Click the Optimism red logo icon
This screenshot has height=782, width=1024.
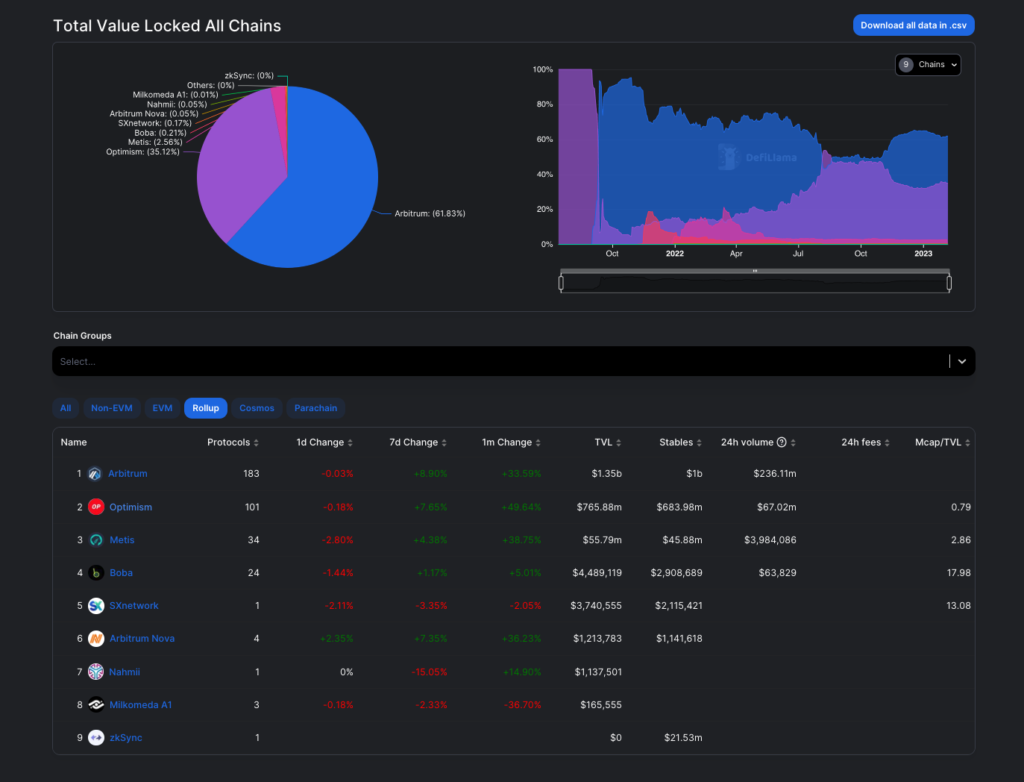coord(96,507)
